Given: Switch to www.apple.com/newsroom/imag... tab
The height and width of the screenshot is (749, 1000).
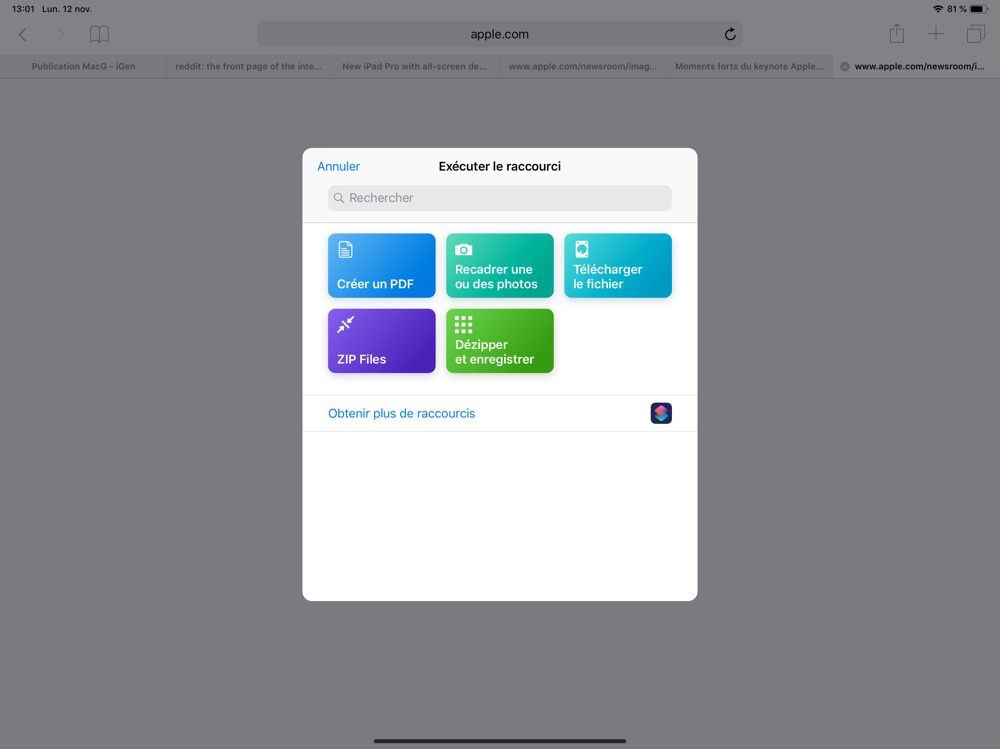Looking at the screenshot, I should point(583,66).
